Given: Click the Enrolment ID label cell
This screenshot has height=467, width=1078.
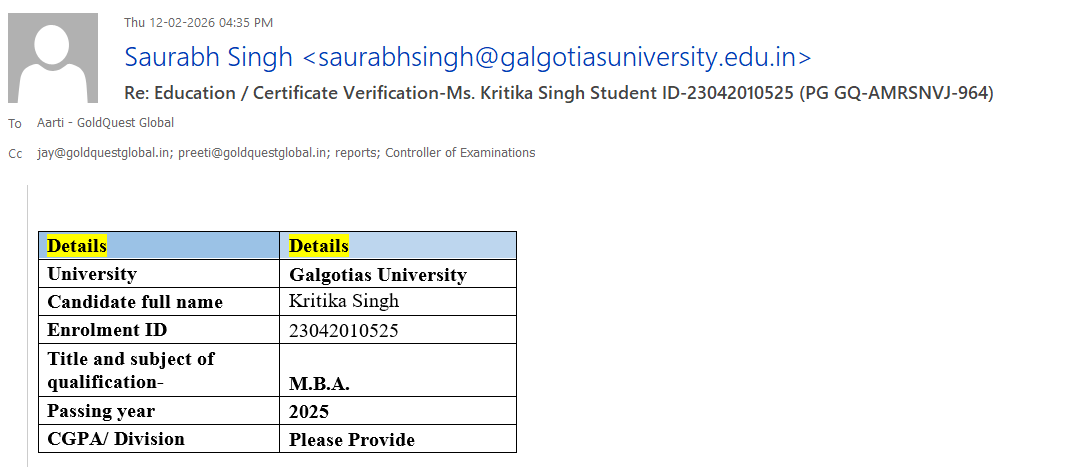Looking at the screenshot, I should click(159, 330).
